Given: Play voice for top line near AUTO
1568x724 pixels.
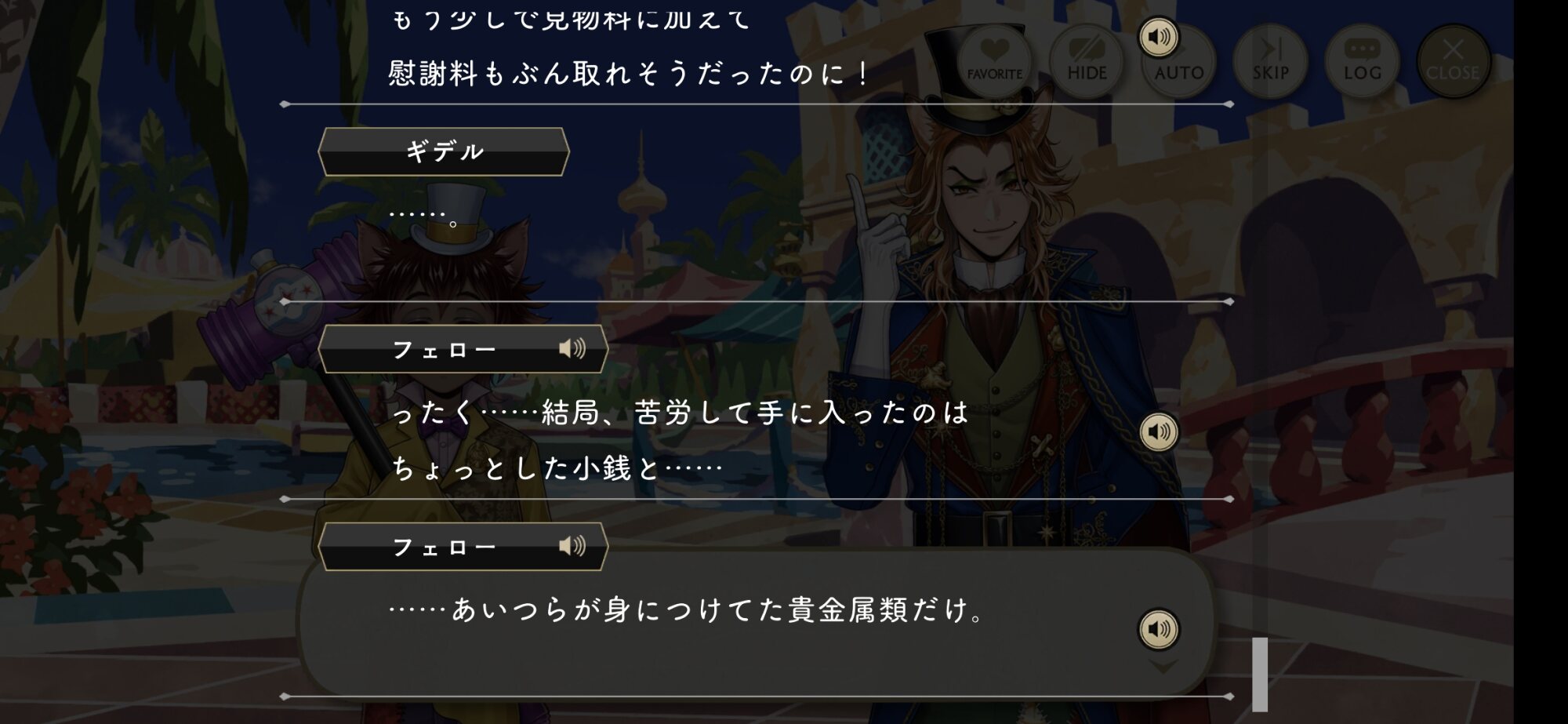Looking at the screenshot, I should tap(1159, 36).
